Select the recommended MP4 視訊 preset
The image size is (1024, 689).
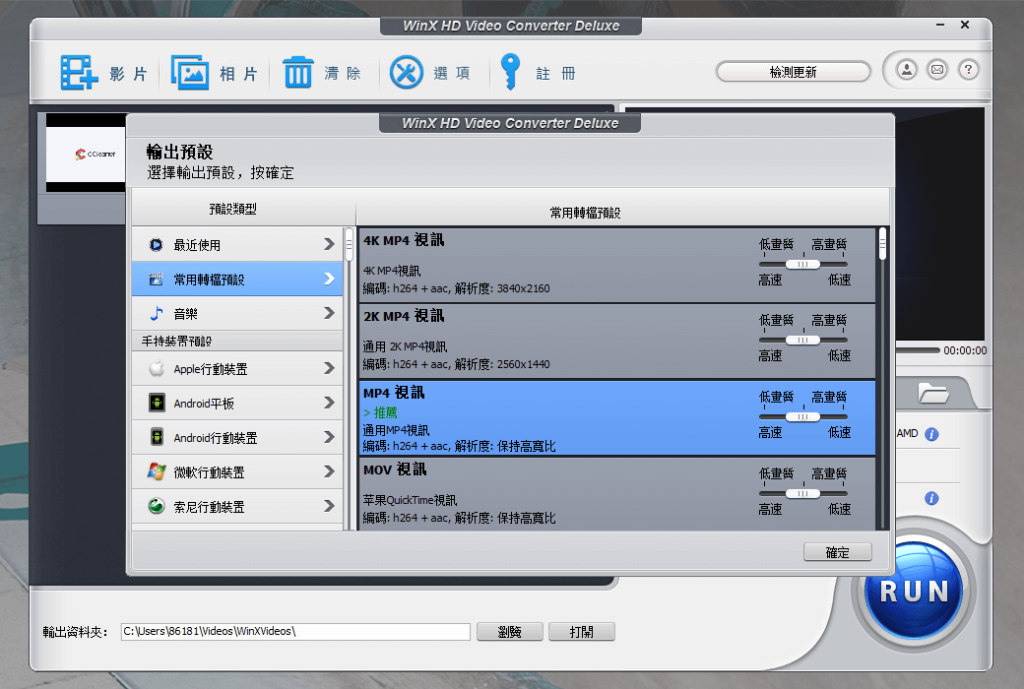click(616, 418)
